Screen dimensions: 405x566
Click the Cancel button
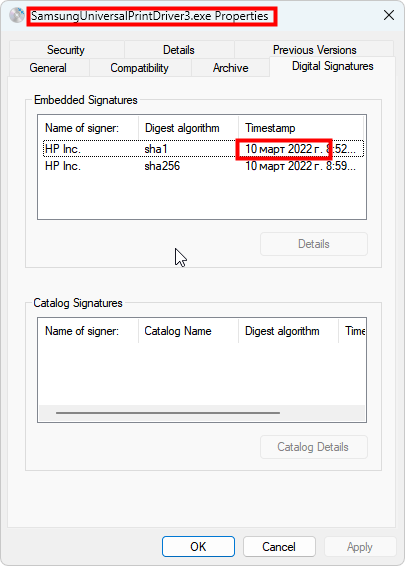pos(279,547)
